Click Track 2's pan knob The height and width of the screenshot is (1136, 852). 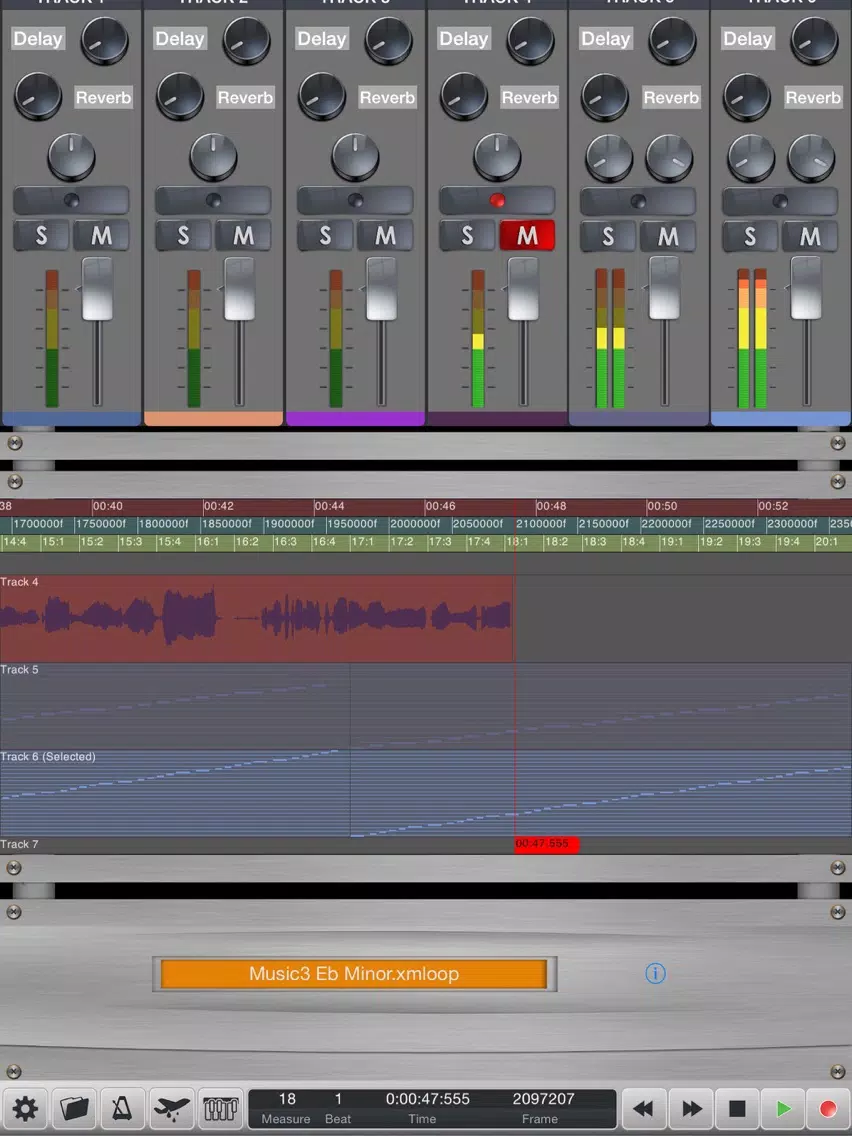click(213, 156)
